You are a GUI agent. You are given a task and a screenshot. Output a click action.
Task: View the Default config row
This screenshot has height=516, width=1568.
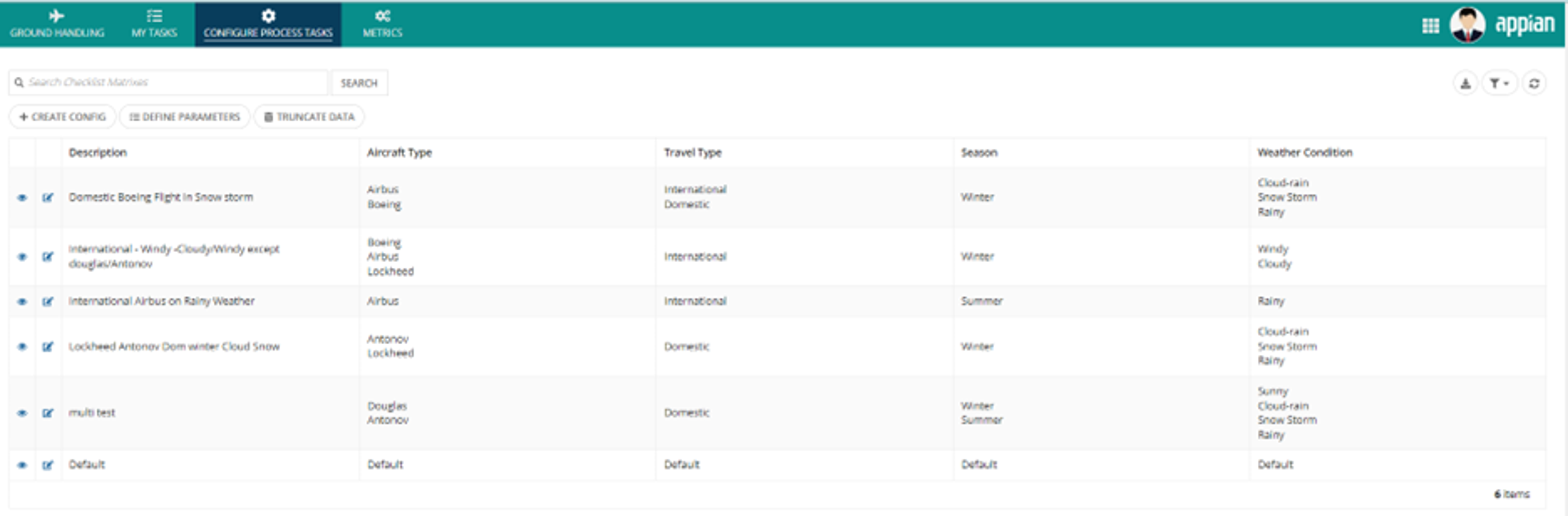[22, 465]
